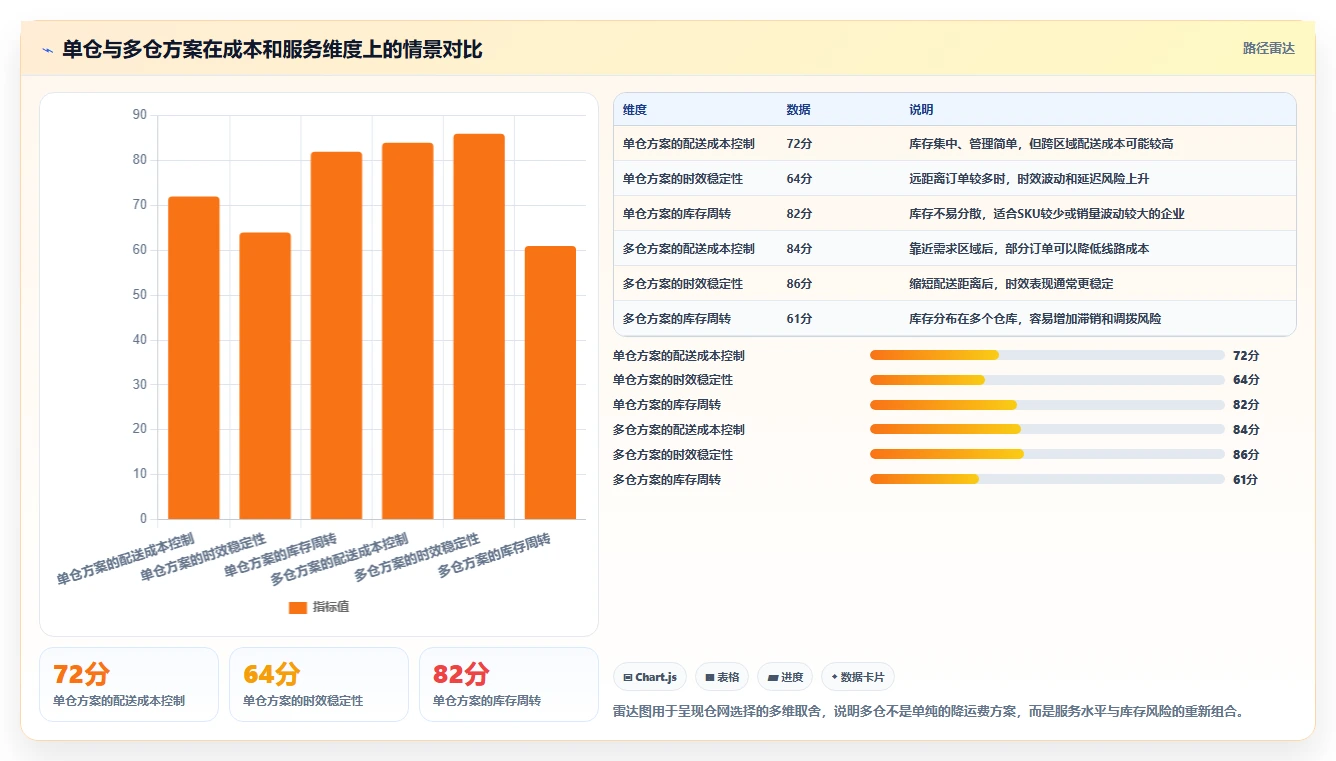Click table cell 86分
The height and width of the screenshot is (761, 1336).
(799, 284)
